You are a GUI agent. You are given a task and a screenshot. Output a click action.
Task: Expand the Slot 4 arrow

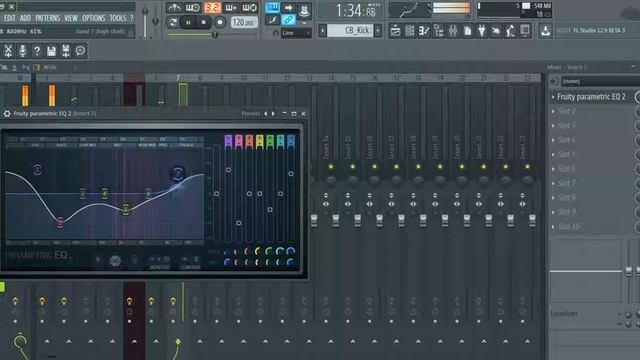pos(553,140)
